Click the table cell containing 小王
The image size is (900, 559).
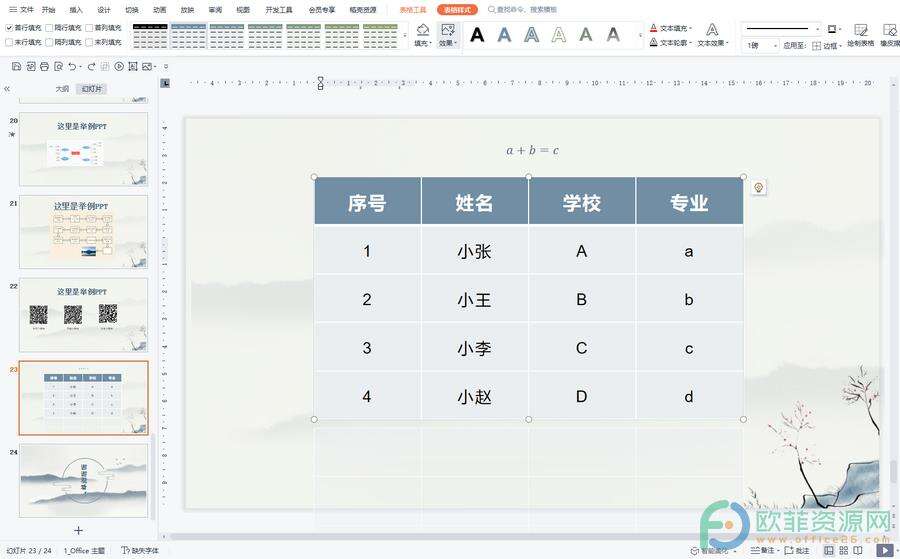tap(474, 300)
